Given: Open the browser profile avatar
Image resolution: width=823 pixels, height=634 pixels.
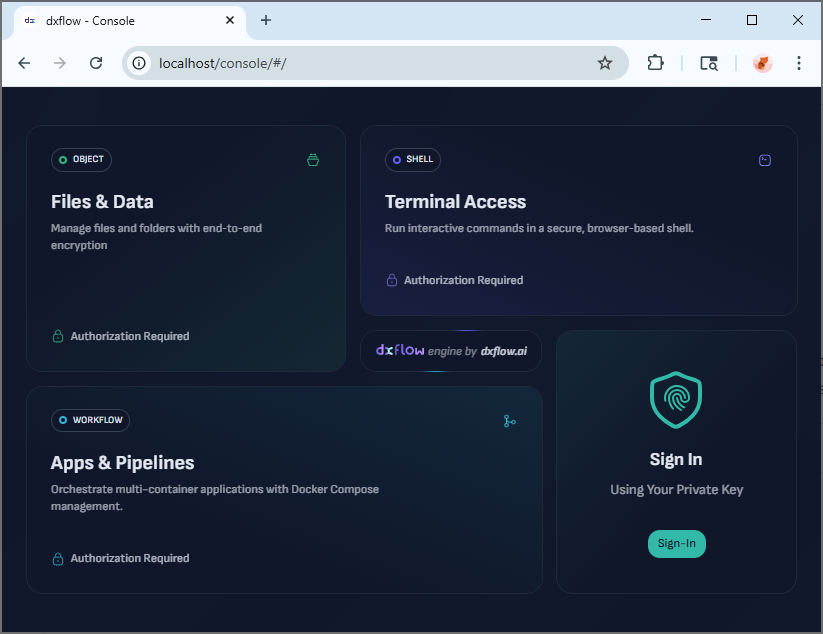Looking at the screenshot, I should (x=763, y=63).
